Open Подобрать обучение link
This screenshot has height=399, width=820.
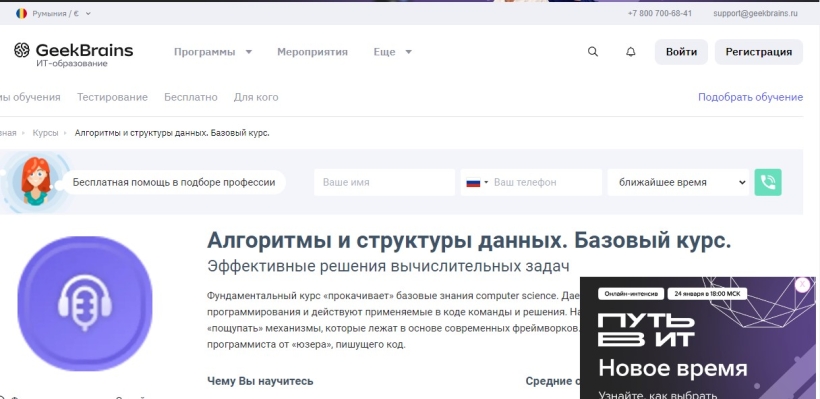[750, 97]
